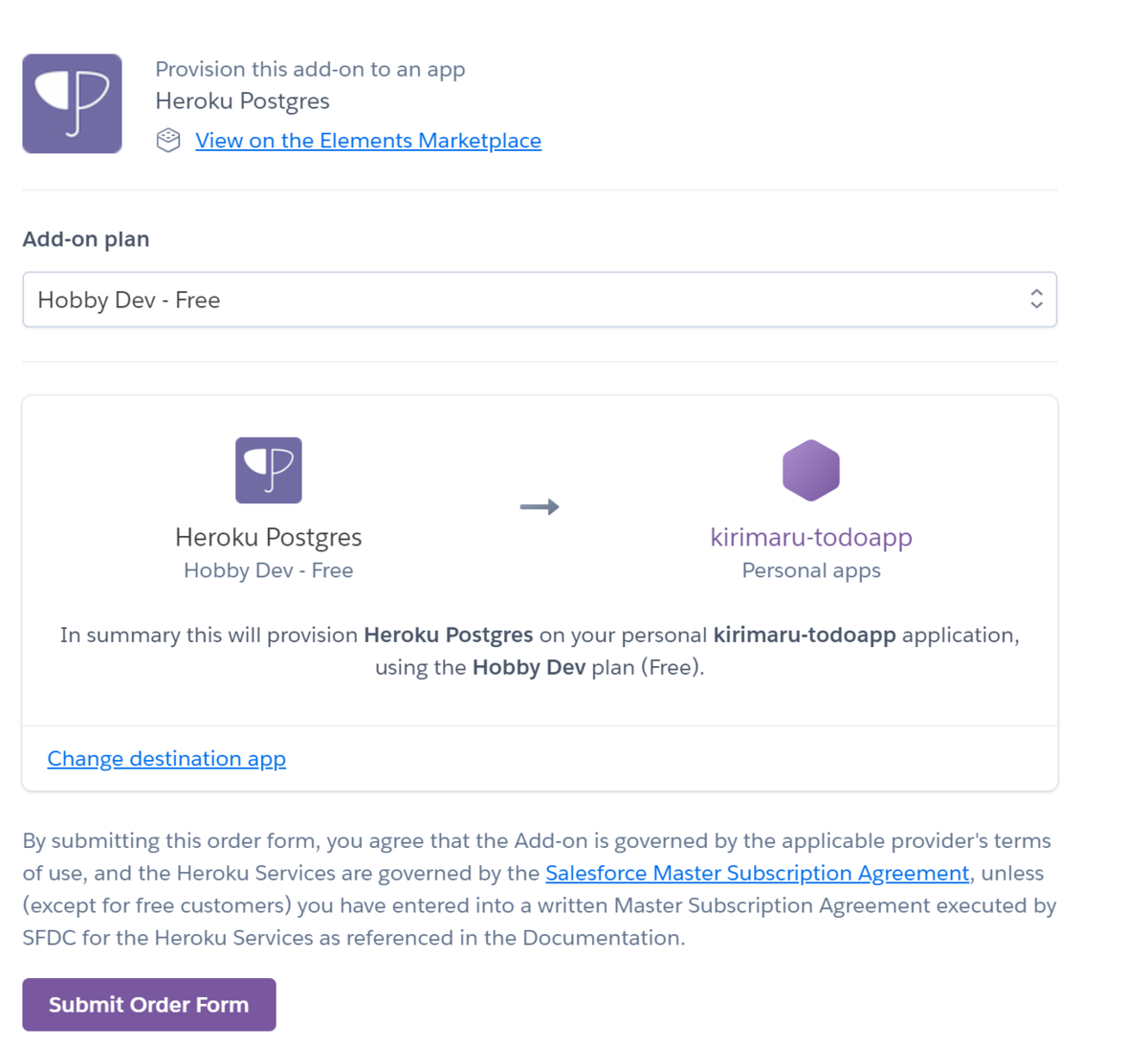This screenshot has width=1148, height=1047.
Task: Click the Personal apps label under the app
Action: pyautogui.click(x=811, y=570)
